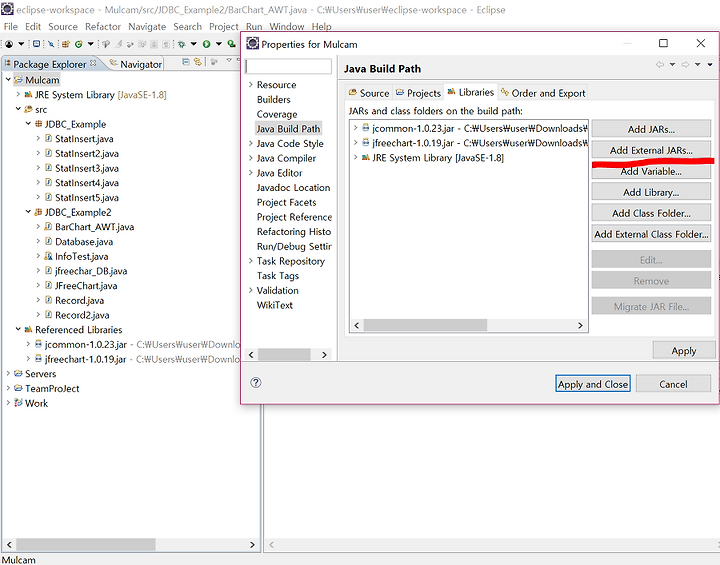Click Apply and Close
Image resolution: width=720 pixels, height=565 pixels.
point(593,384)
